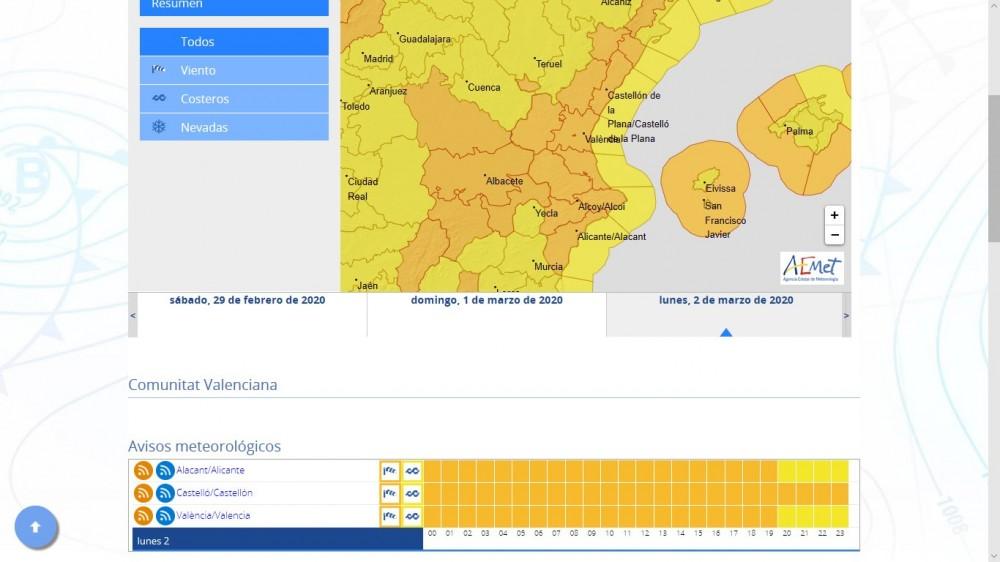Click the map zoom out minus button
The height and width of the screenshot is (562, 1000).
[x=834, y=235]
